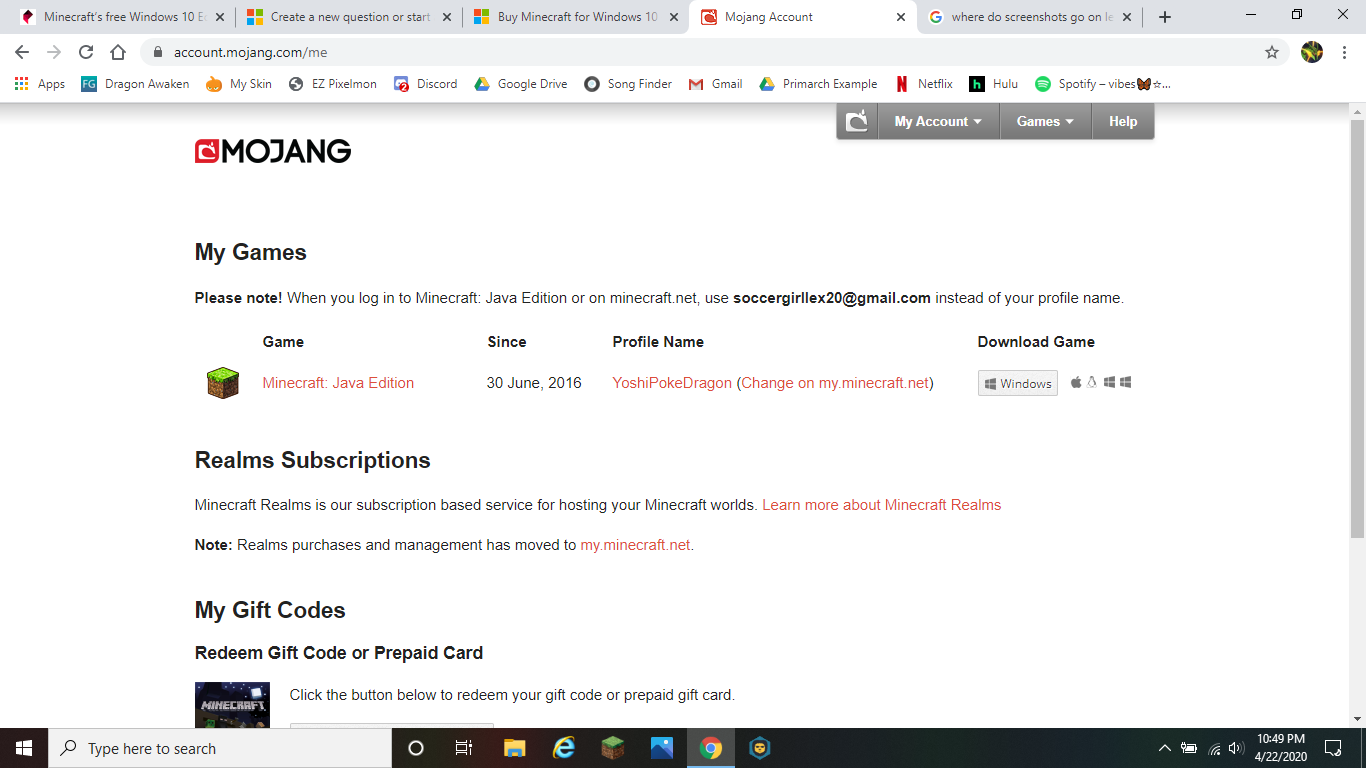Open the Windows notification center
1366x768 pixels.
1333,748
